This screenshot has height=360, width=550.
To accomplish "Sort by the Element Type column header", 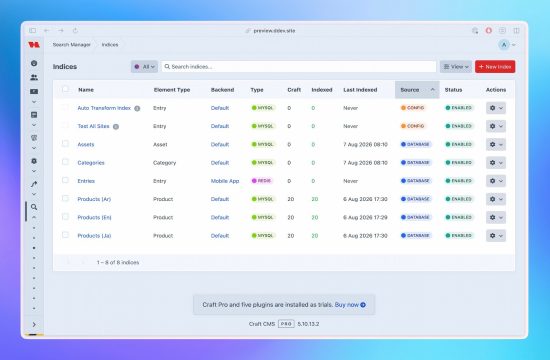I will [172, 90].
